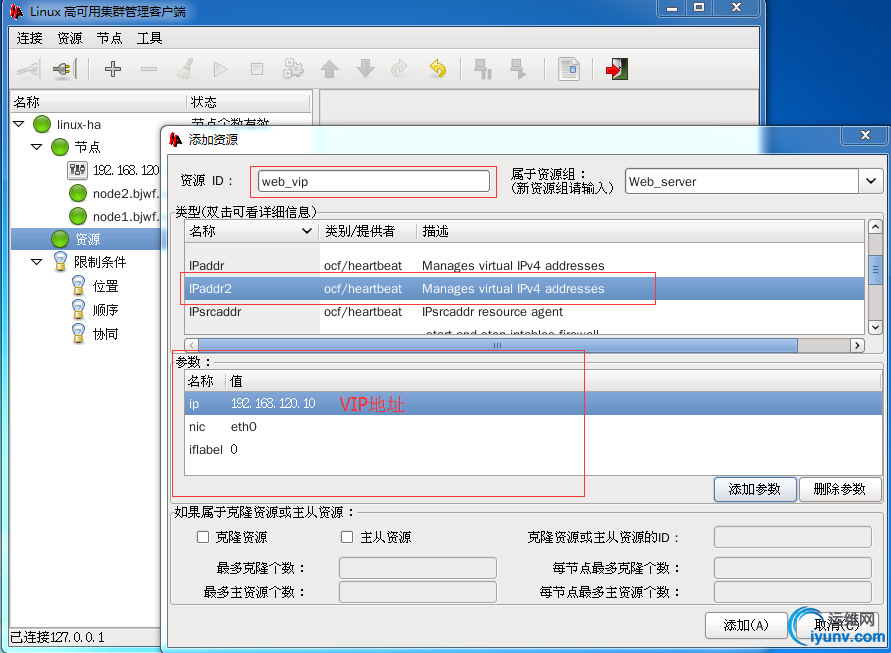Select the iflabel parameter row
Image resolution: width=891 pixels, height=653 pixels.
click(534, 450)
